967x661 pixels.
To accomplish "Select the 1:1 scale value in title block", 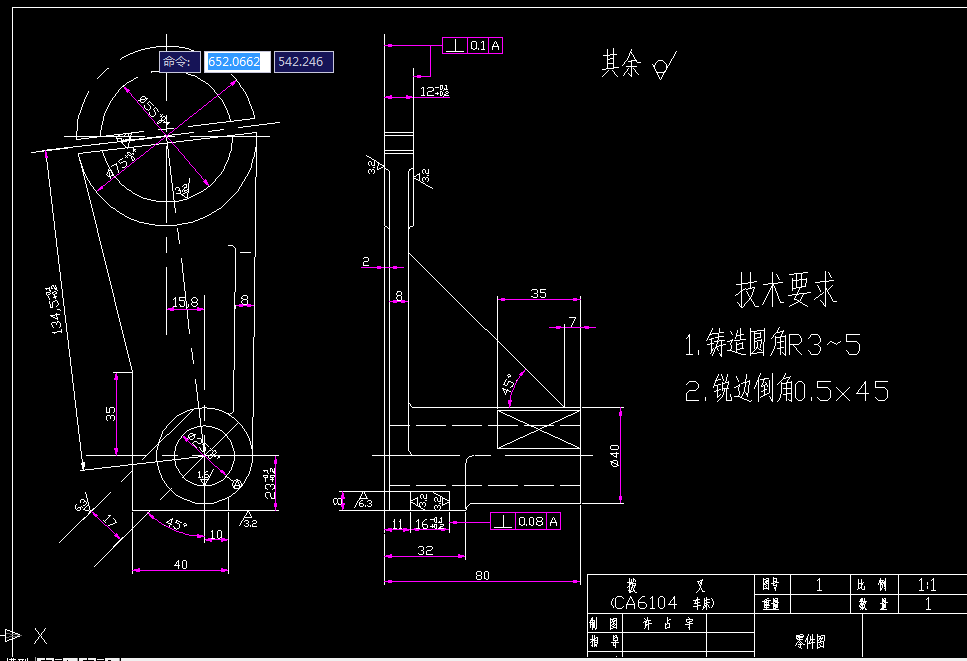I will coord(930,583).
